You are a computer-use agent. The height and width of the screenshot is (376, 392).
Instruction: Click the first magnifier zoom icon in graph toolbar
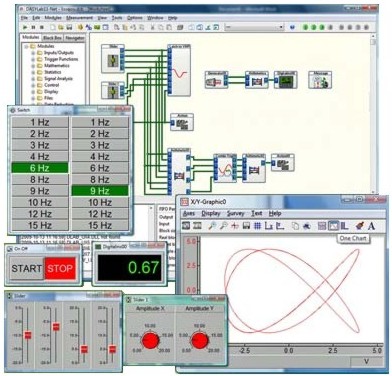tap(212, 226)
